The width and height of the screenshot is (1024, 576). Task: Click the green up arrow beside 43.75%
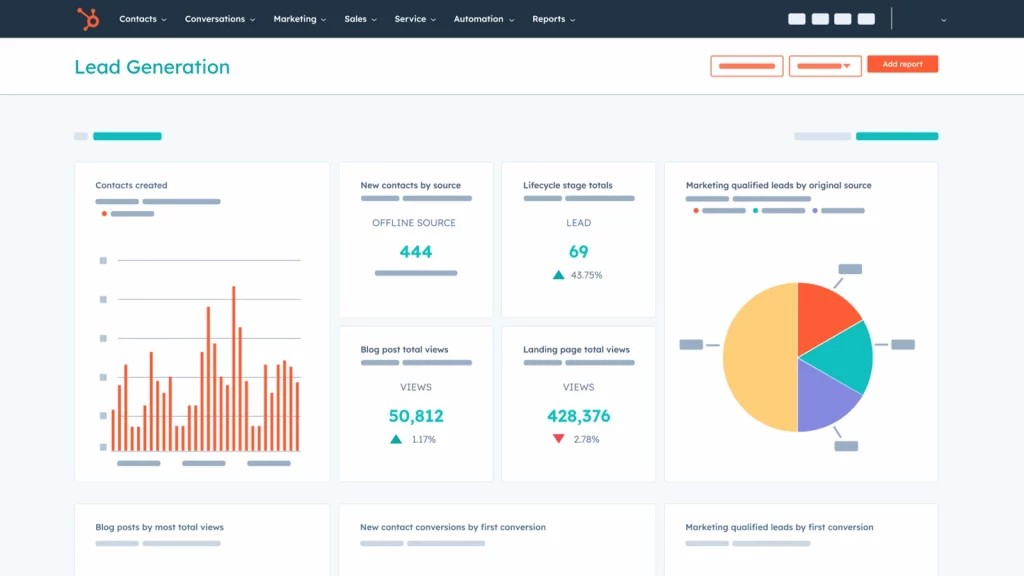point(558,275)
